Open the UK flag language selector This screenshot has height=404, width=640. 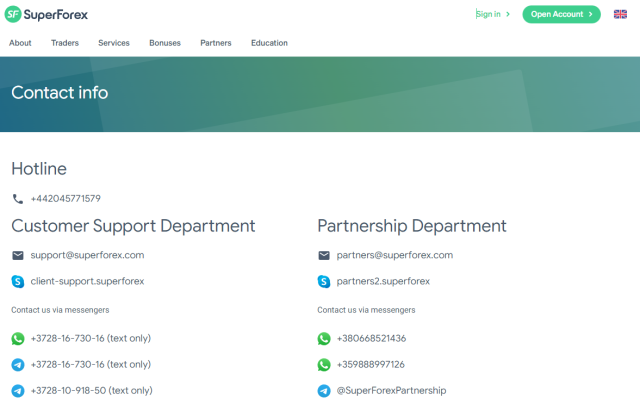point(620,14)
